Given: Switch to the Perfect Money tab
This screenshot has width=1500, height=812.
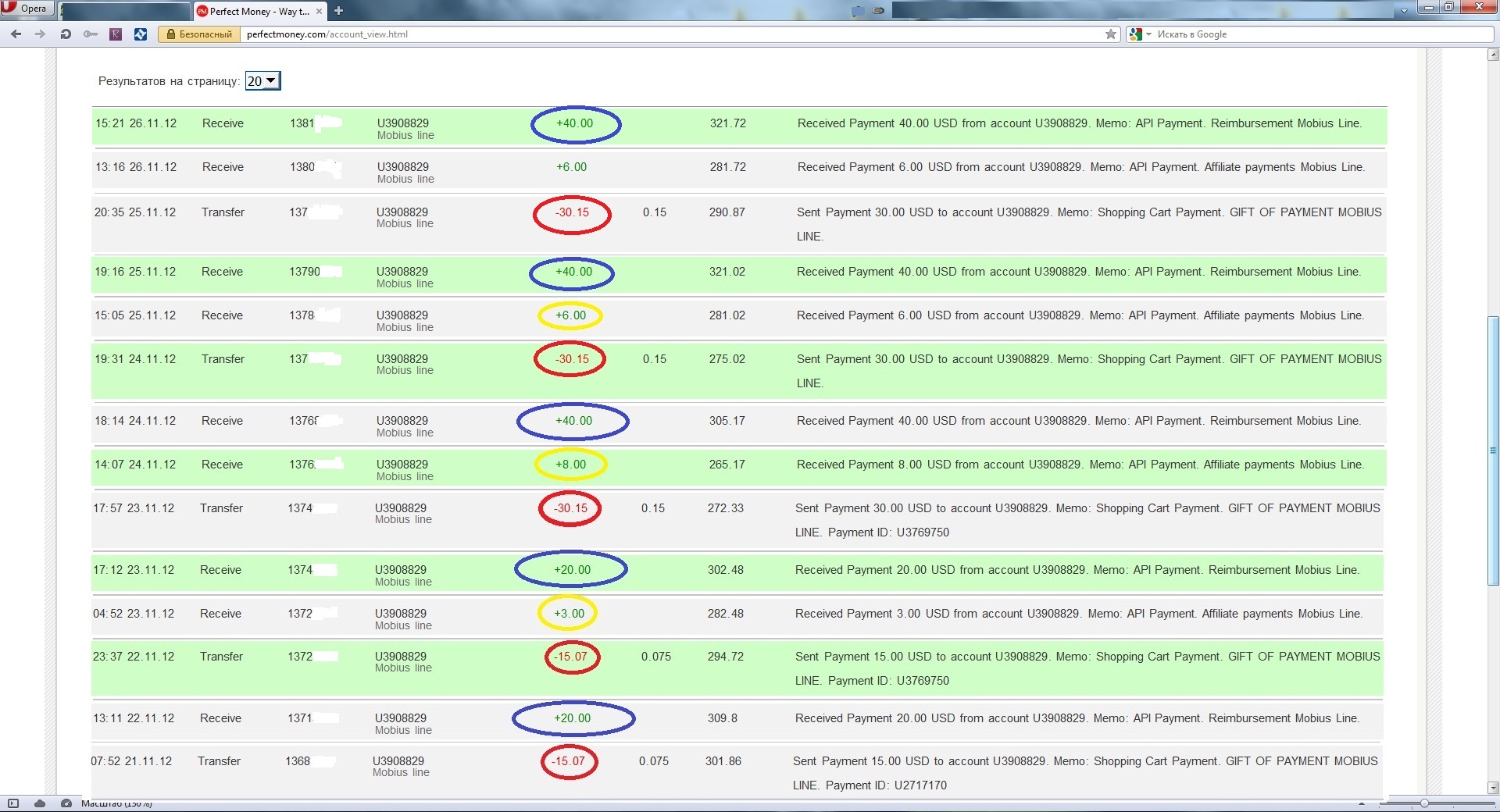Looking at the screenshot, I should coord(260,11).
